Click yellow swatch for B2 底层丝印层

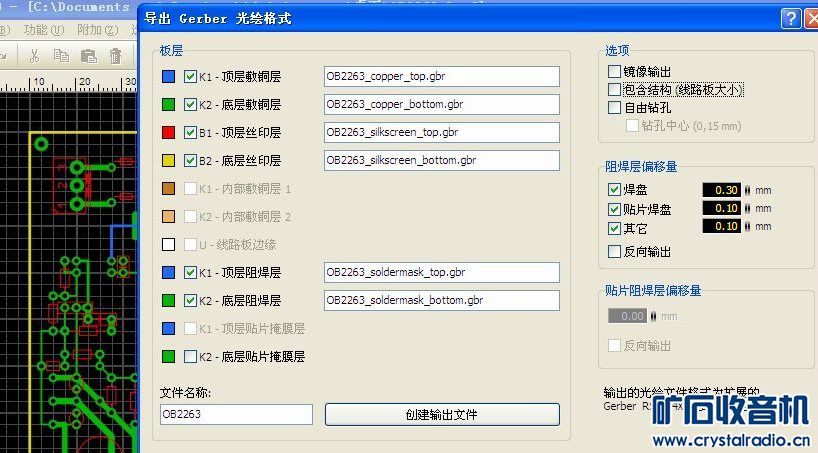[169, 161]
